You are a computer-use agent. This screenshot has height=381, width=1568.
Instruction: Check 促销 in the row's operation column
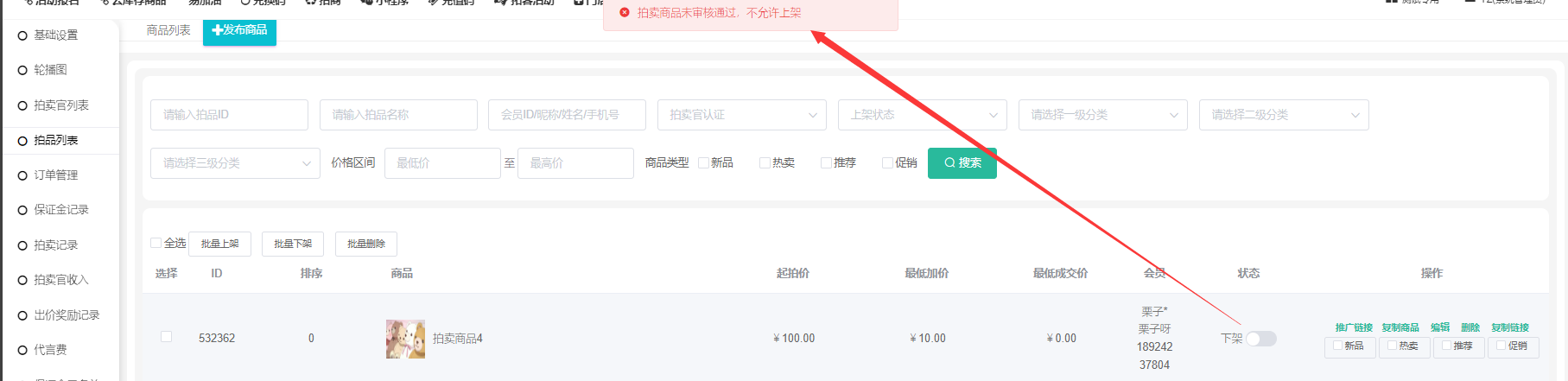pyautogui.click(x=1501, y=345)
